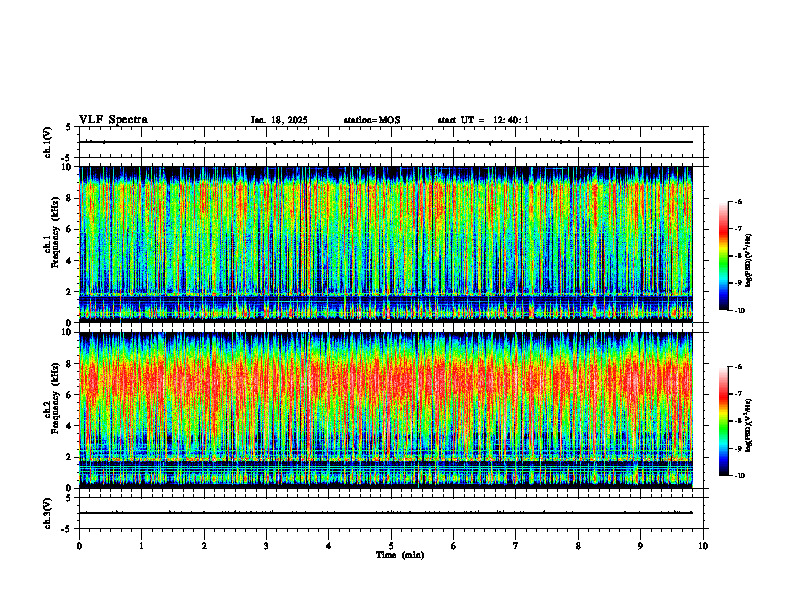
Task: Click inside the ch.1 spectrogram panel
Action: (x=386, y=244)
